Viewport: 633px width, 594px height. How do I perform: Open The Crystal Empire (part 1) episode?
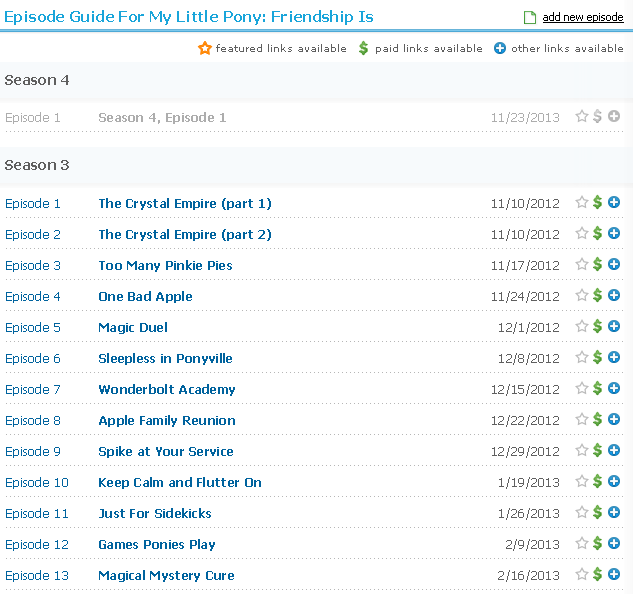coord(185,203)
